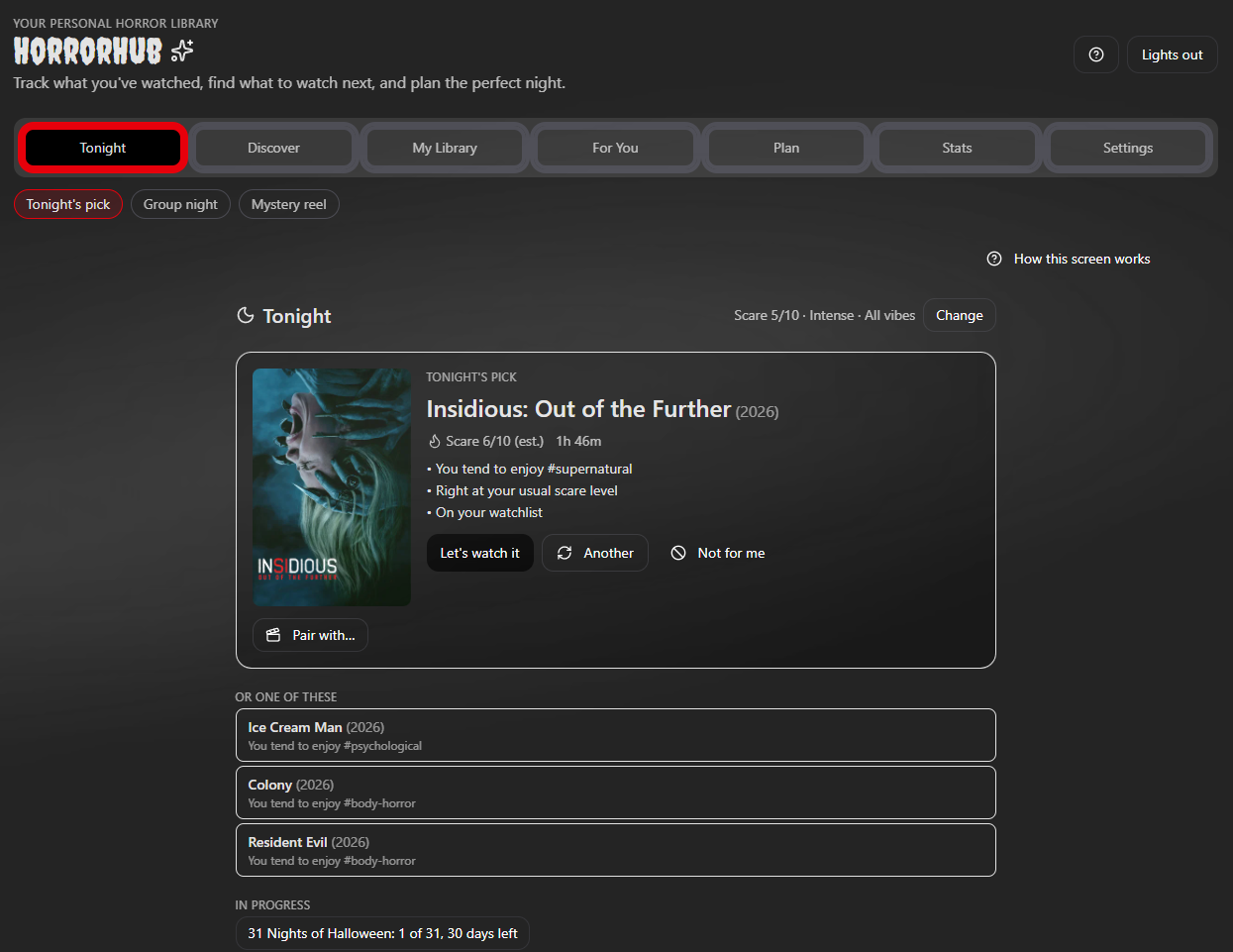Open the My Library tab
This screenshot has width=1233, height=952.
(445, 148)
